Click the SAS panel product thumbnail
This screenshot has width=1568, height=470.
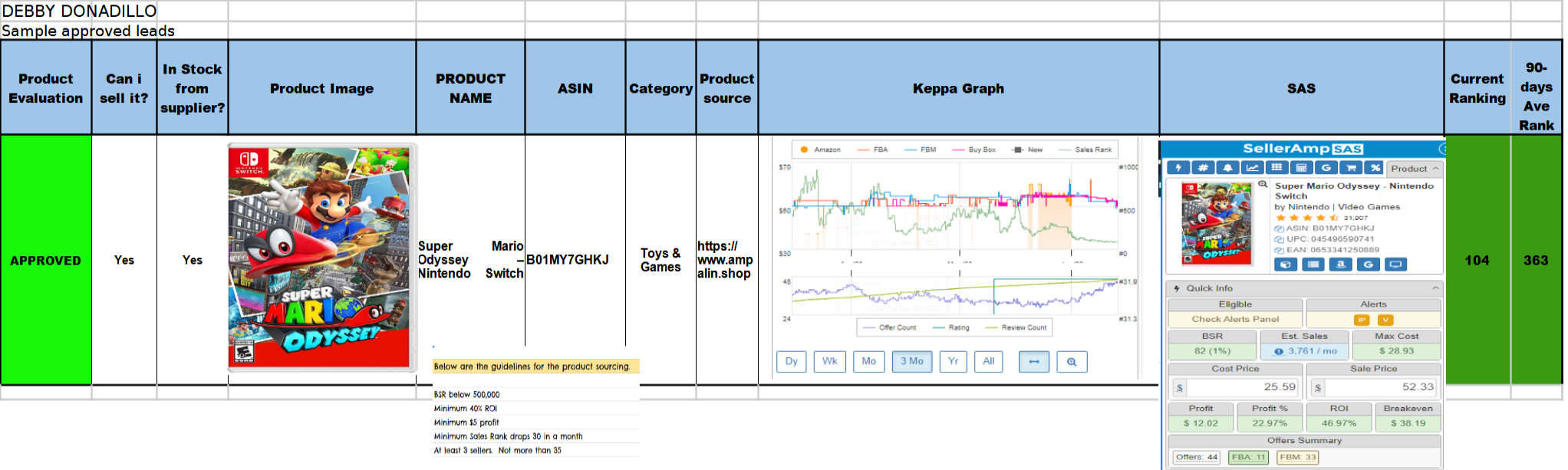(x=1217, y=224)
